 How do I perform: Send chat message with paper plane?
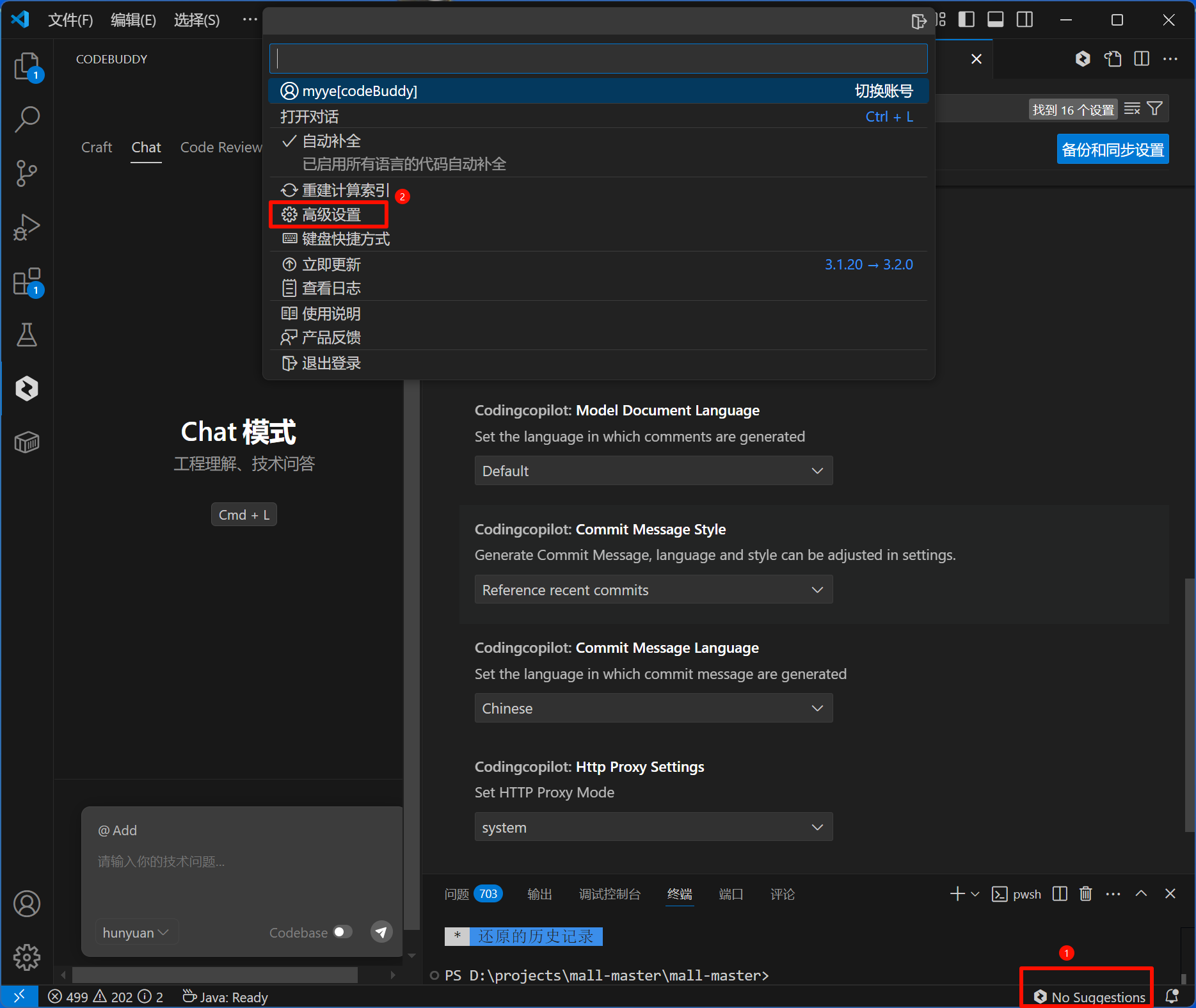pos(381,932)
